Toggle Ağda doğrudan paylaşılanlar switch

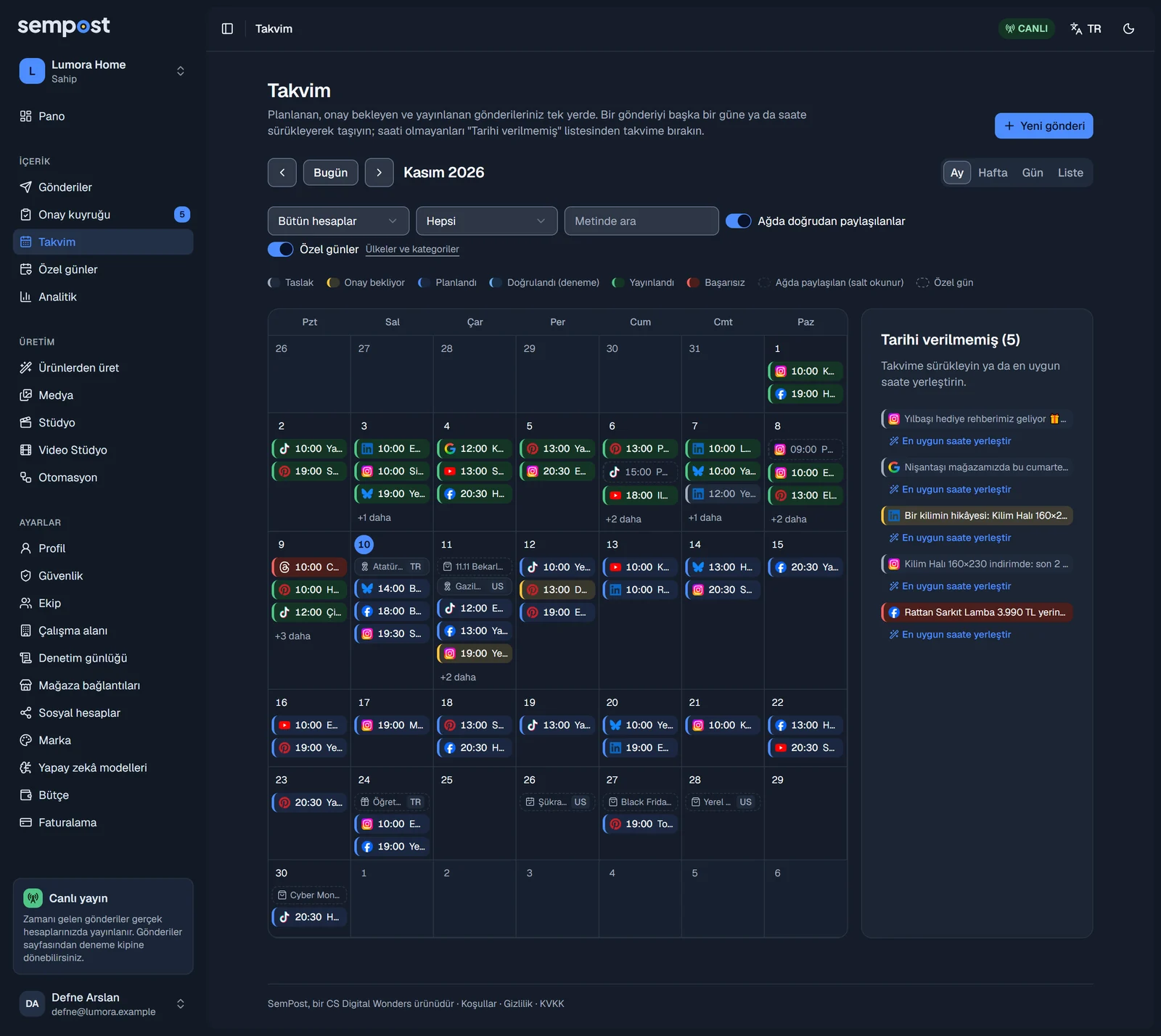[739, 221]
